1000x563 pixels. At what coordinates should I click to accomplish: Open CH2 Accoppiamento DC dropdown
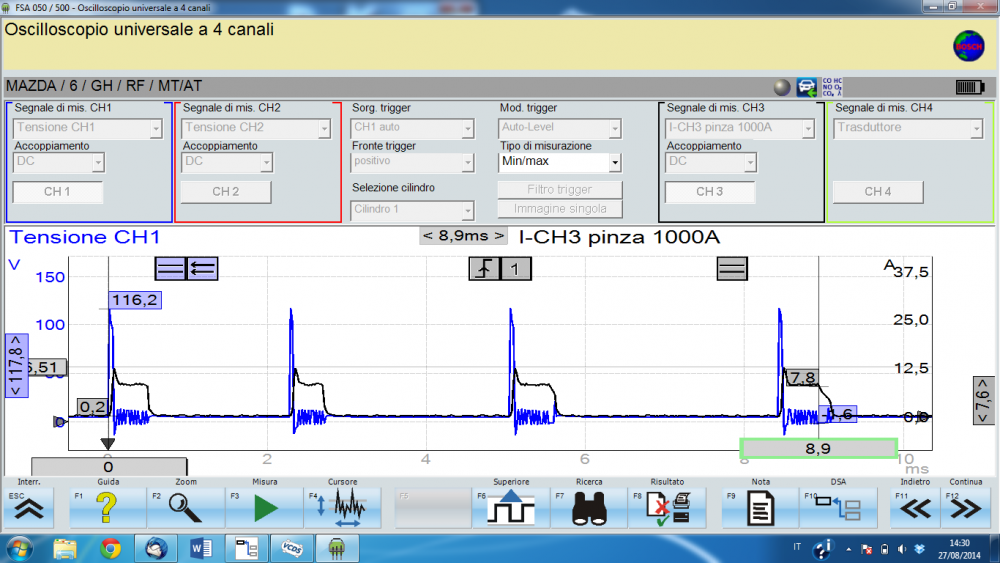coord(227,162)
